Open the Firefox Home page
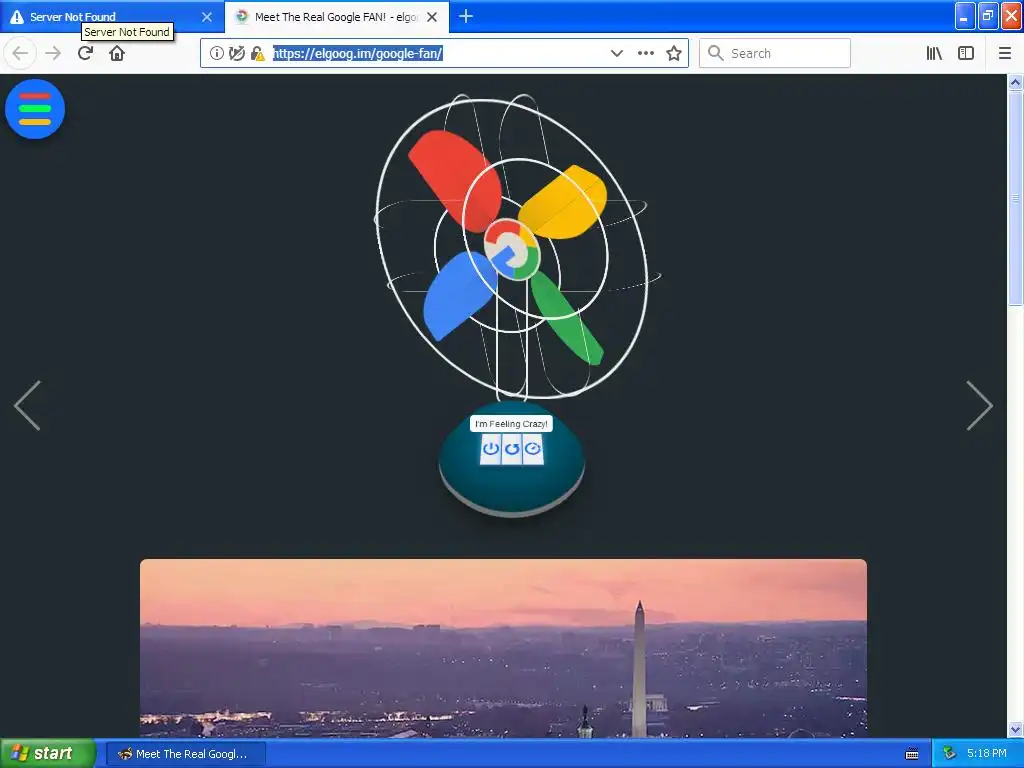Screen dimensions: 1024x768 (x=117, y=53)
